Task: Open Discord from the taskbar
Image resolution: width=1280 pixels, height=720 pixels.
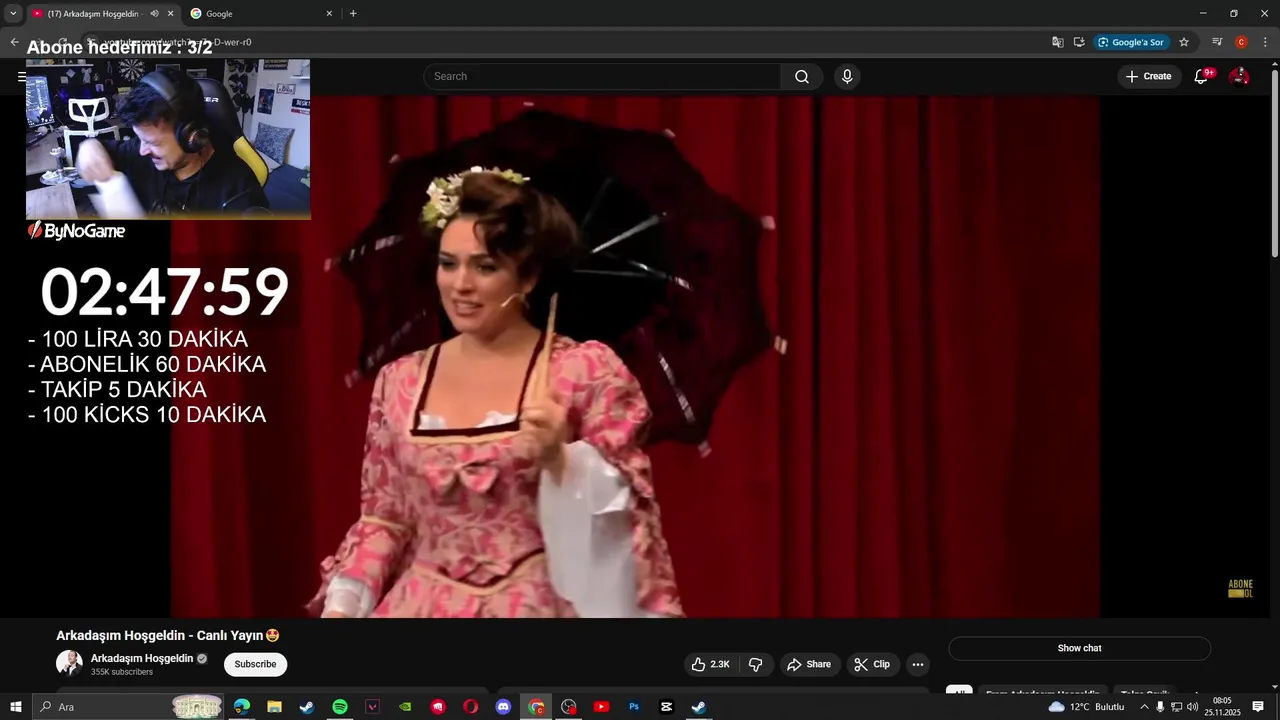Action: [504, 707]
